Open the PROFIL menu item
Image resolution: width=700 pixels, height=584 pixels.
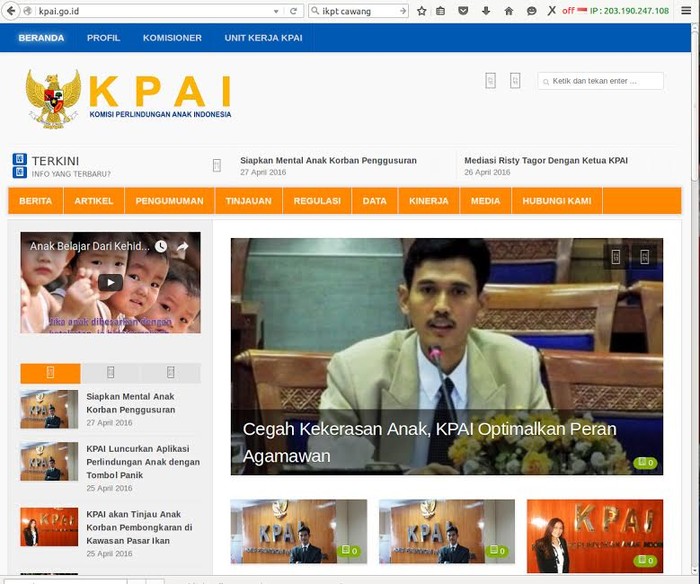click(103, 38)
